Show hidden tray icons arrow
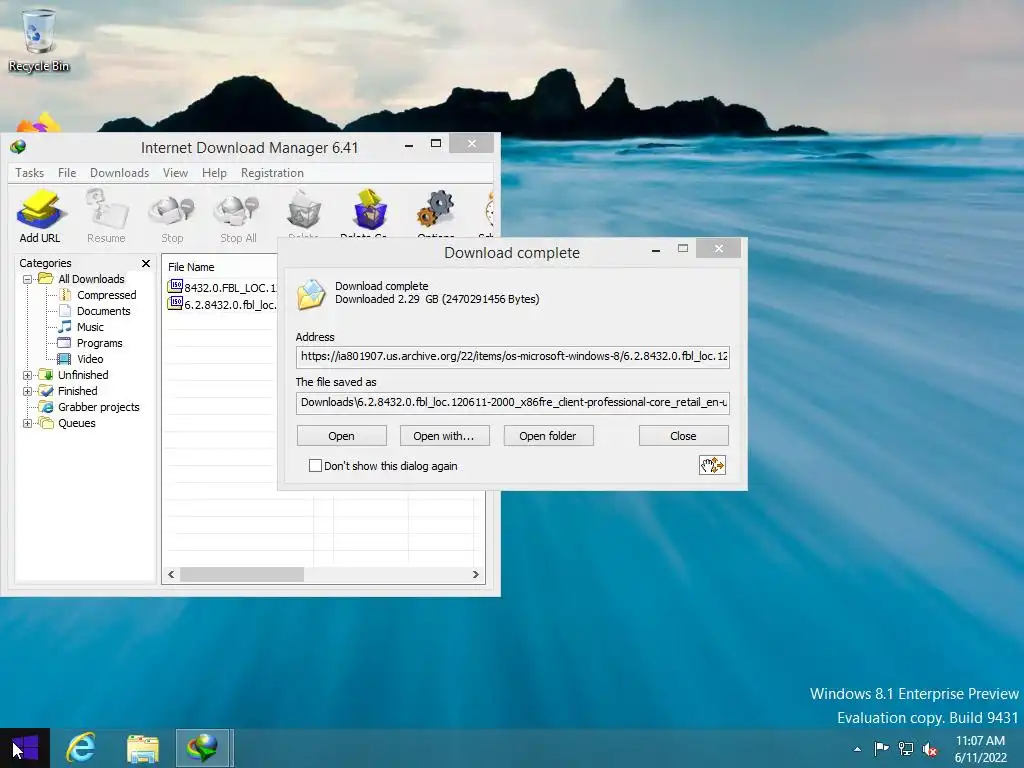 pos(857,749)
